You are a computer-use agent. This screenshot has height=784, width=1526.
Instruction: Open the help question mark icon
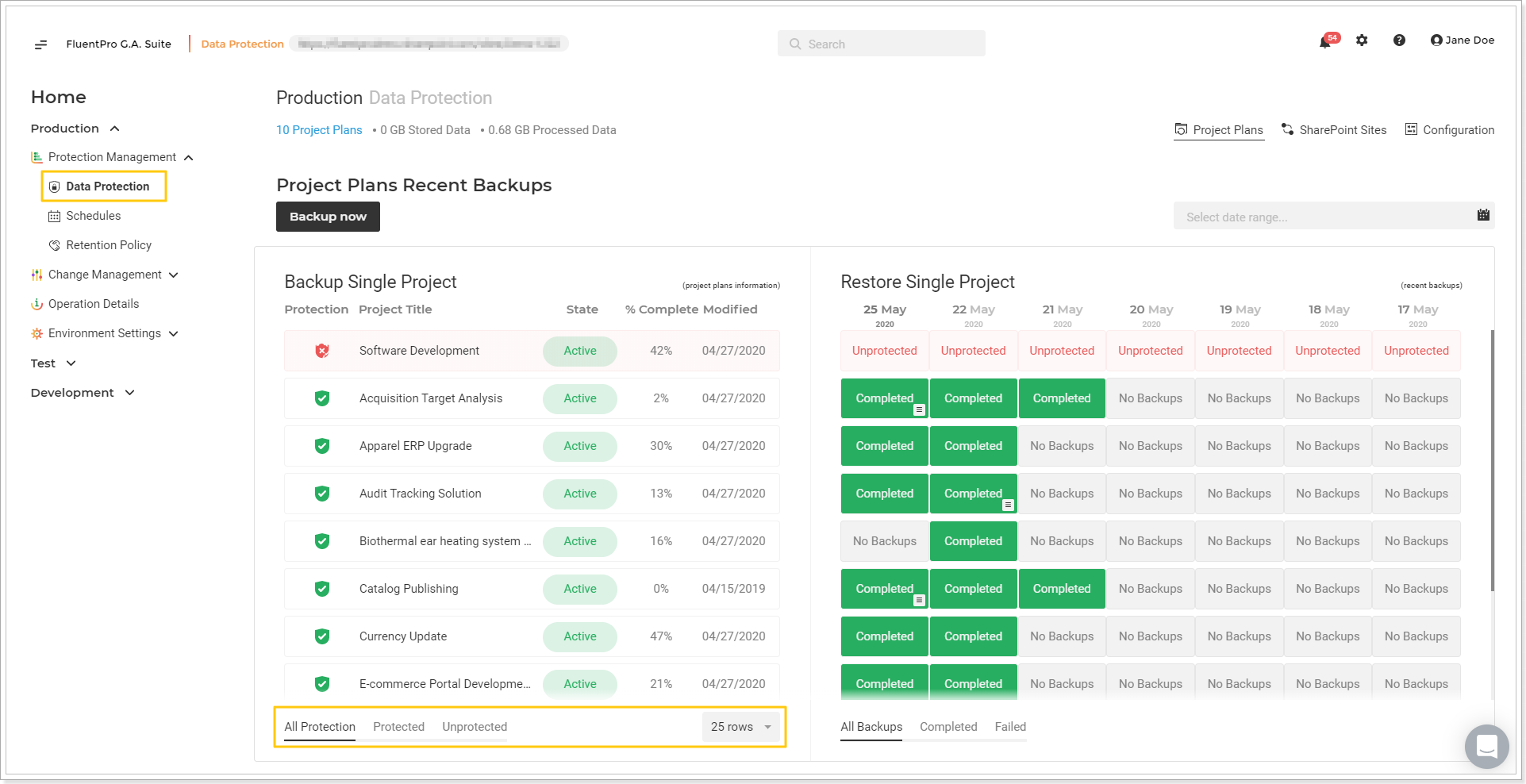pyautogui.click(x=1399, y=40)
